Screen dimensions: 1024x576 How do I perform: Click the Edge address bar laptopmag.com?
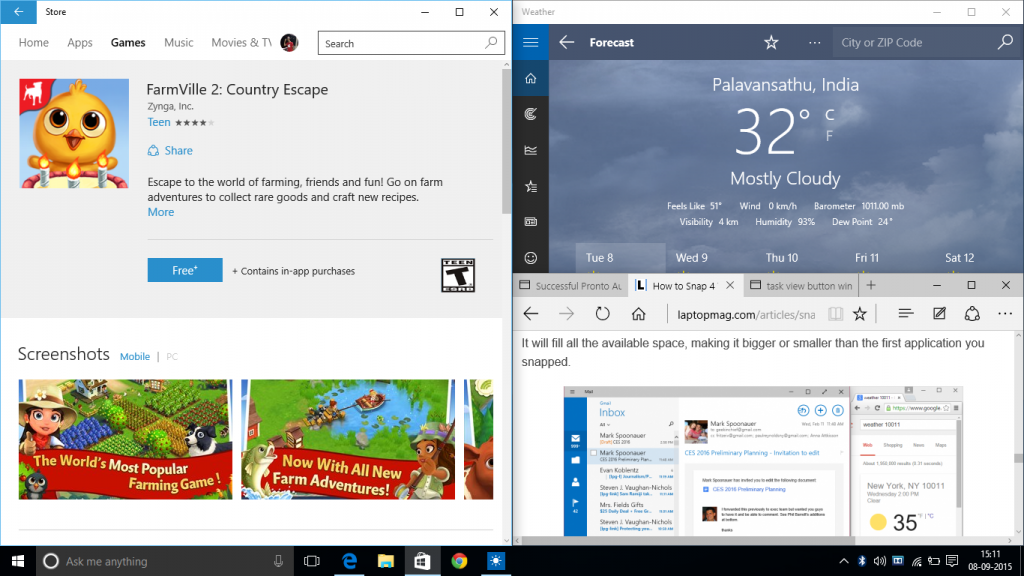(746, 315)
